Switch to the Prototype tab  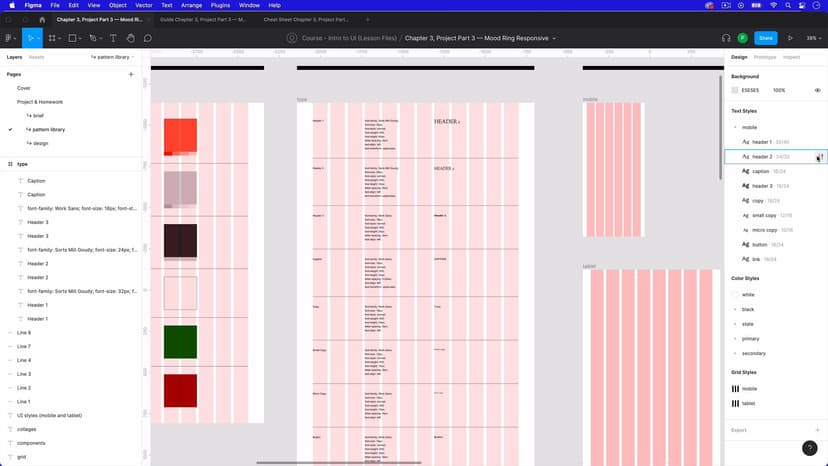pos(765,57)
